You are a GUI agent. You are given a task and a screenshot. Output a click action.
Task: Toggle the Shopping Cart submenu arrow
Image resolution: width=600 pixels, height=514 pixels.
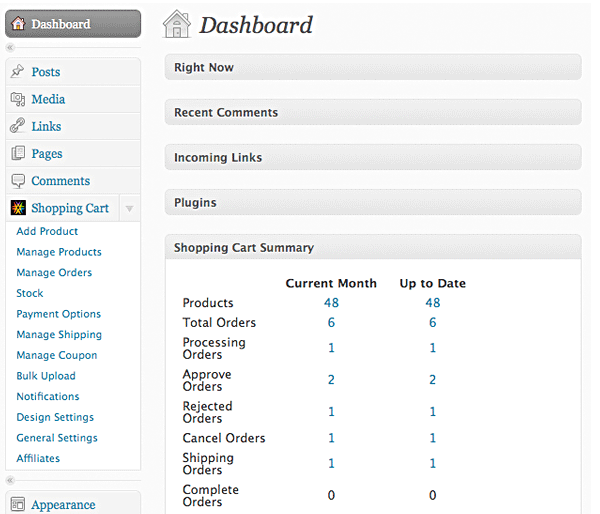click(x=129, y=209)
